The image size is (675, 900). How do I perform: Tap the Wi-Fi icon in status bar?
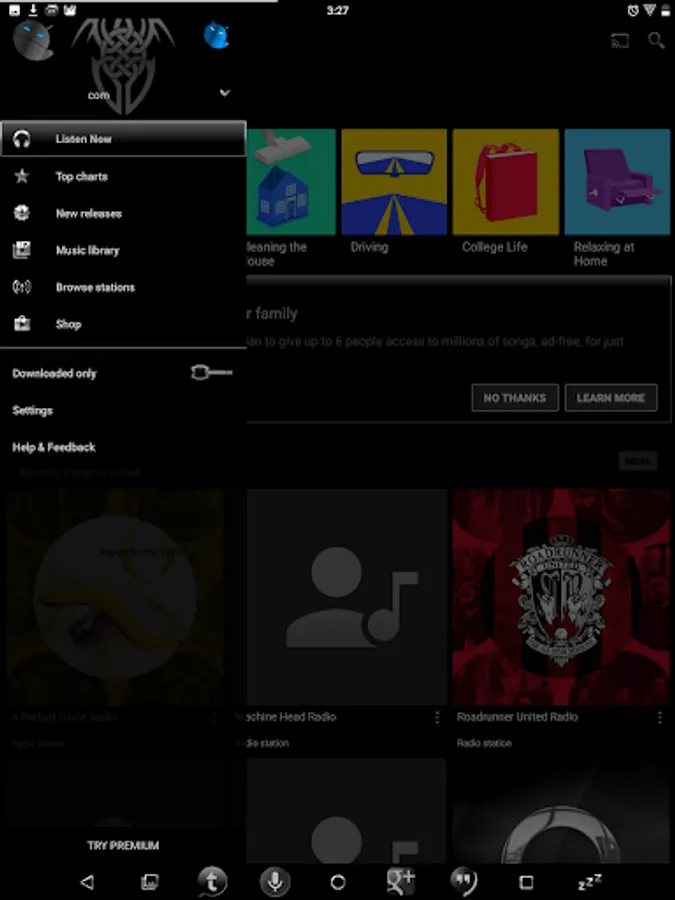coord(650,10)
